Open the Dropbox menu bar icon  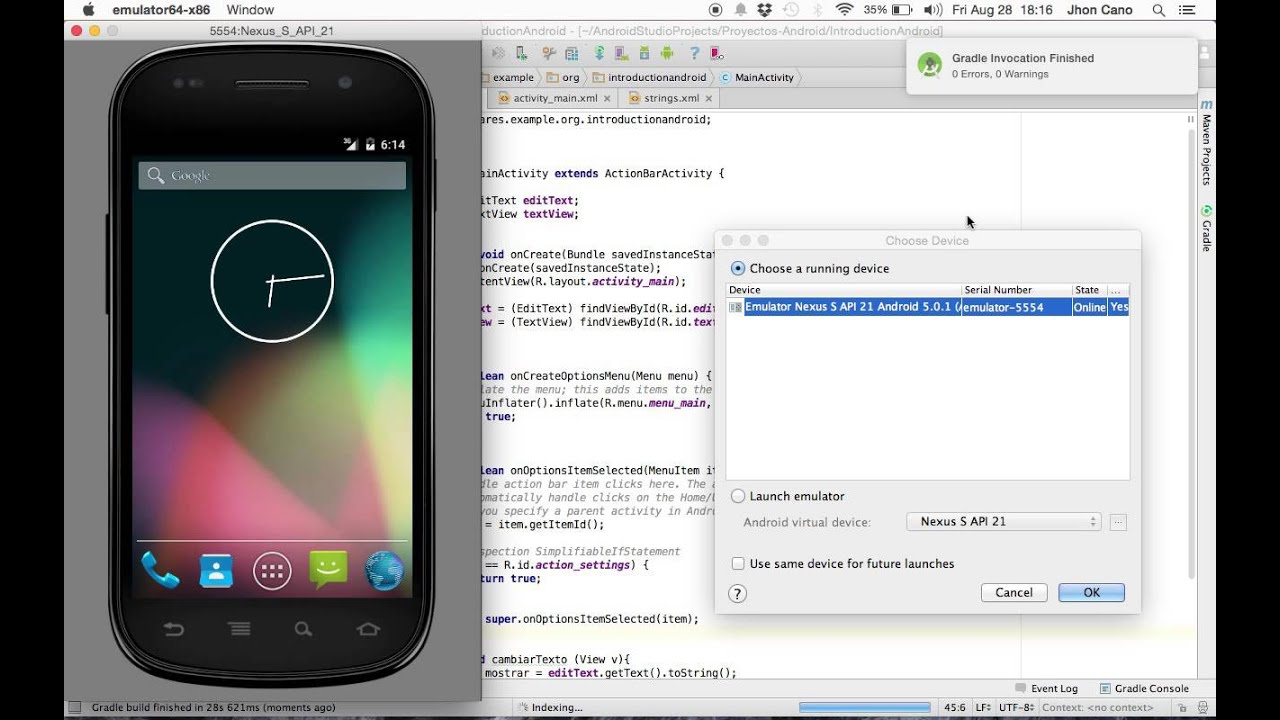click(765, 10)
